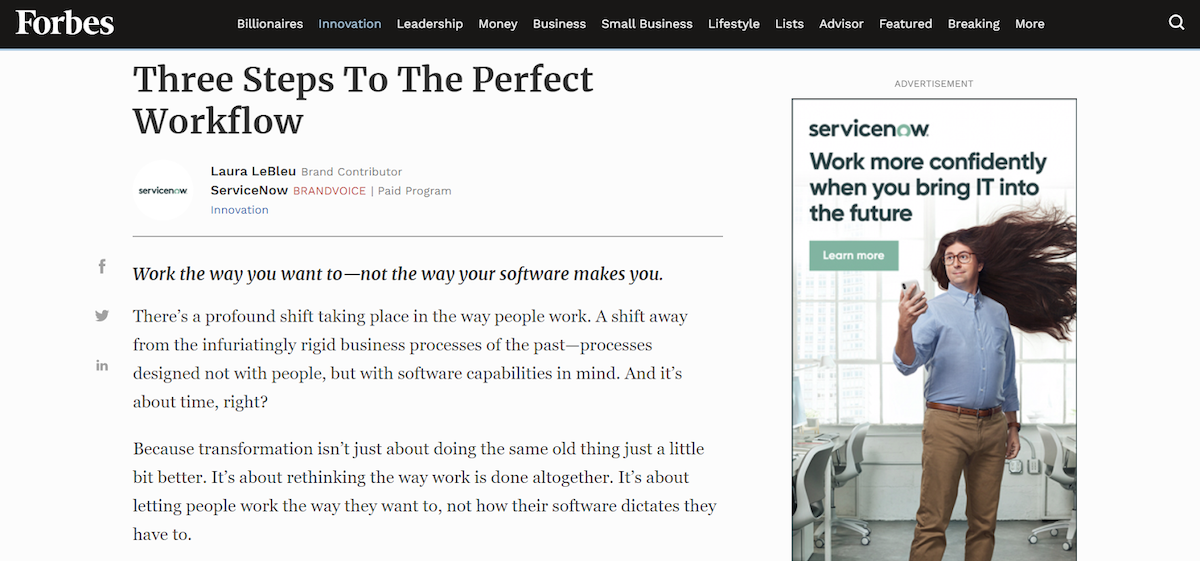Expand the Lists navigation menu
This screenshot has height=561, width=1200.
pos(789,24)
